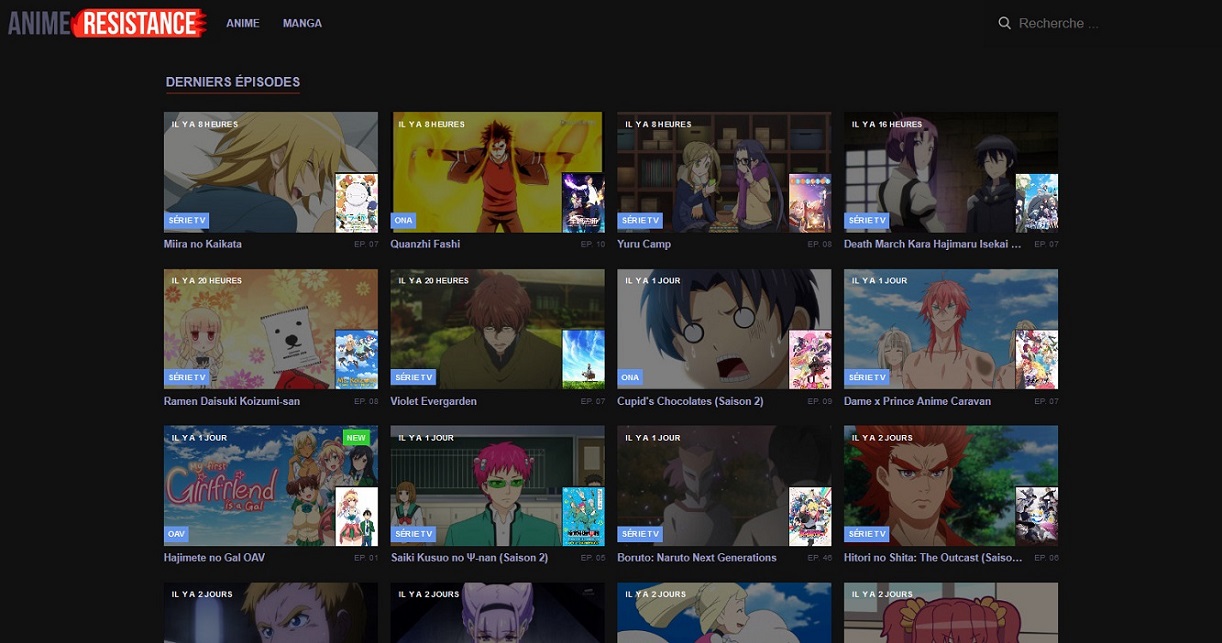The width and height of the screenshot is (1222, 643).
Task: Click the Saiki Kusuo no Ψ-nan title
Action: coord(469,558)
